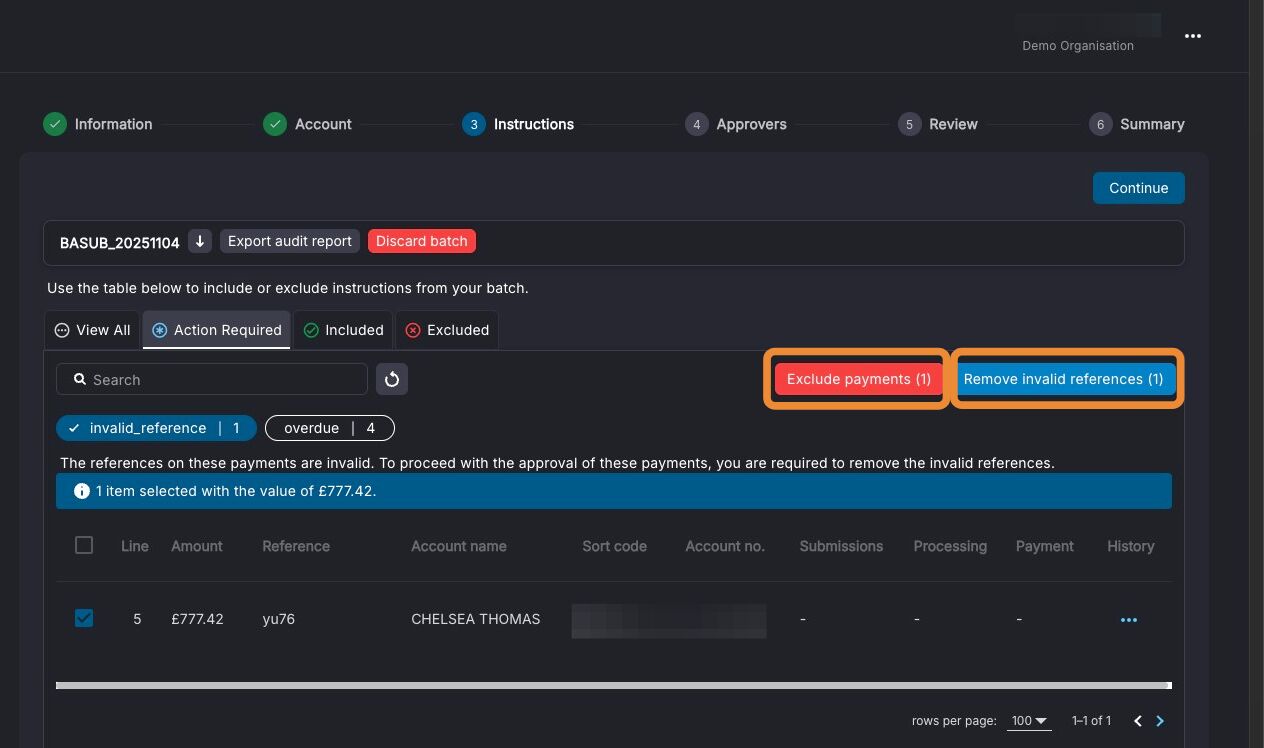The height and width of the screenshot is (748, 1264).
Task: Click the Submissions column header
Action: [x=841, y=546]
